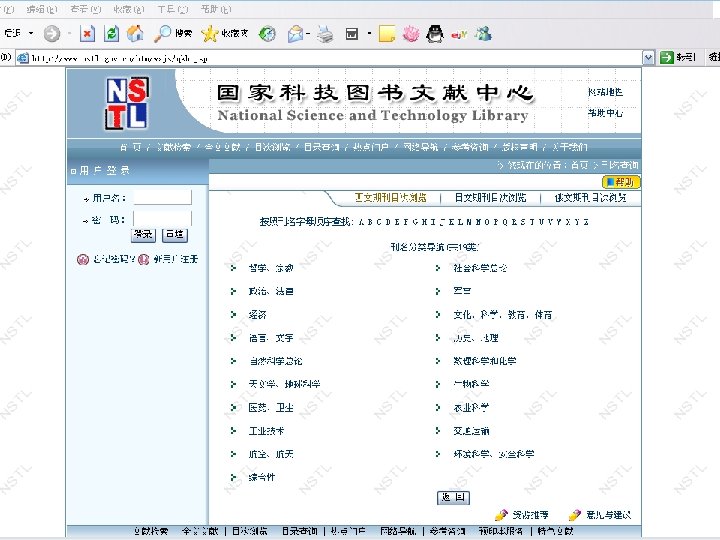Viewport: 720px width, 540px height.
Task: Click the 新用户注册 registration link
Action: pos(175,259)
